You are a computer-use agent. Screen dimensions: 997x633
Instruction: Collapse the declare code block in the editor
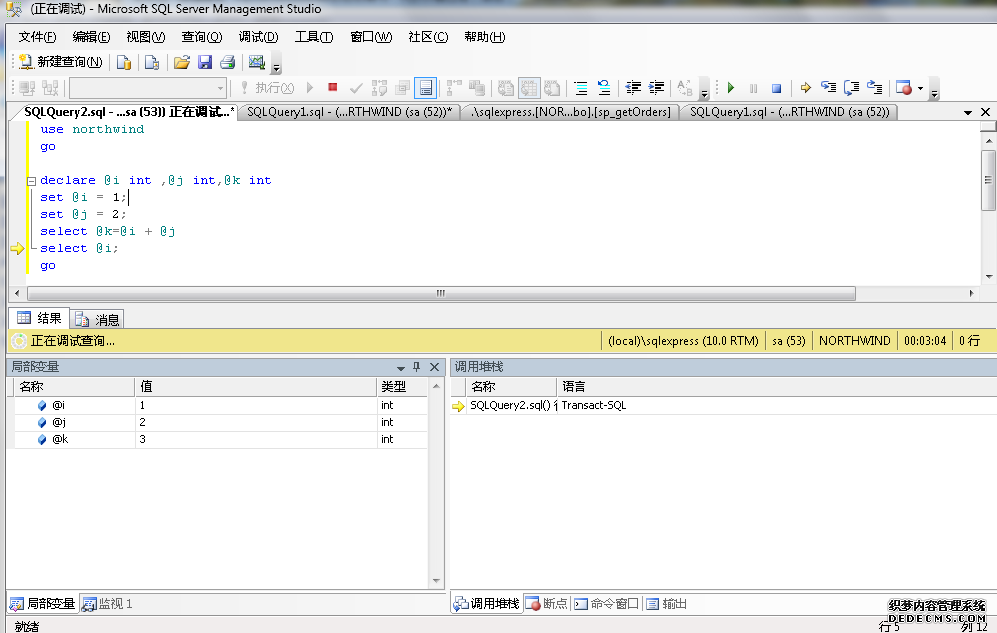point(31,181)
